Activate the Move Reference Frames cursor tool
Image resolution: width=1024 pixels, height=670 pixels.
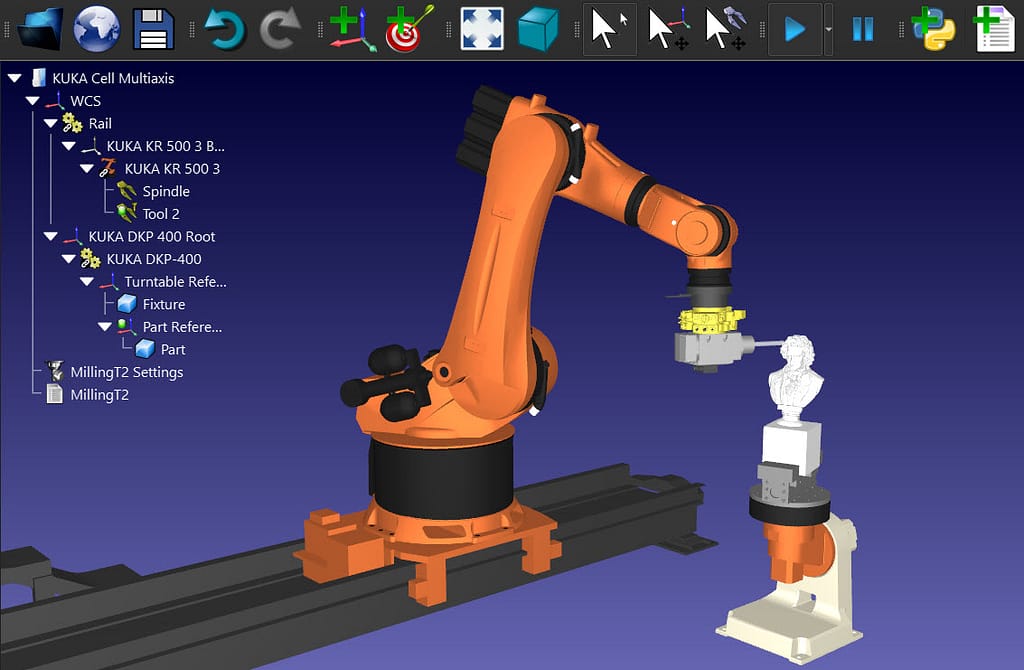pyautogui.click(x=669, y=27)
